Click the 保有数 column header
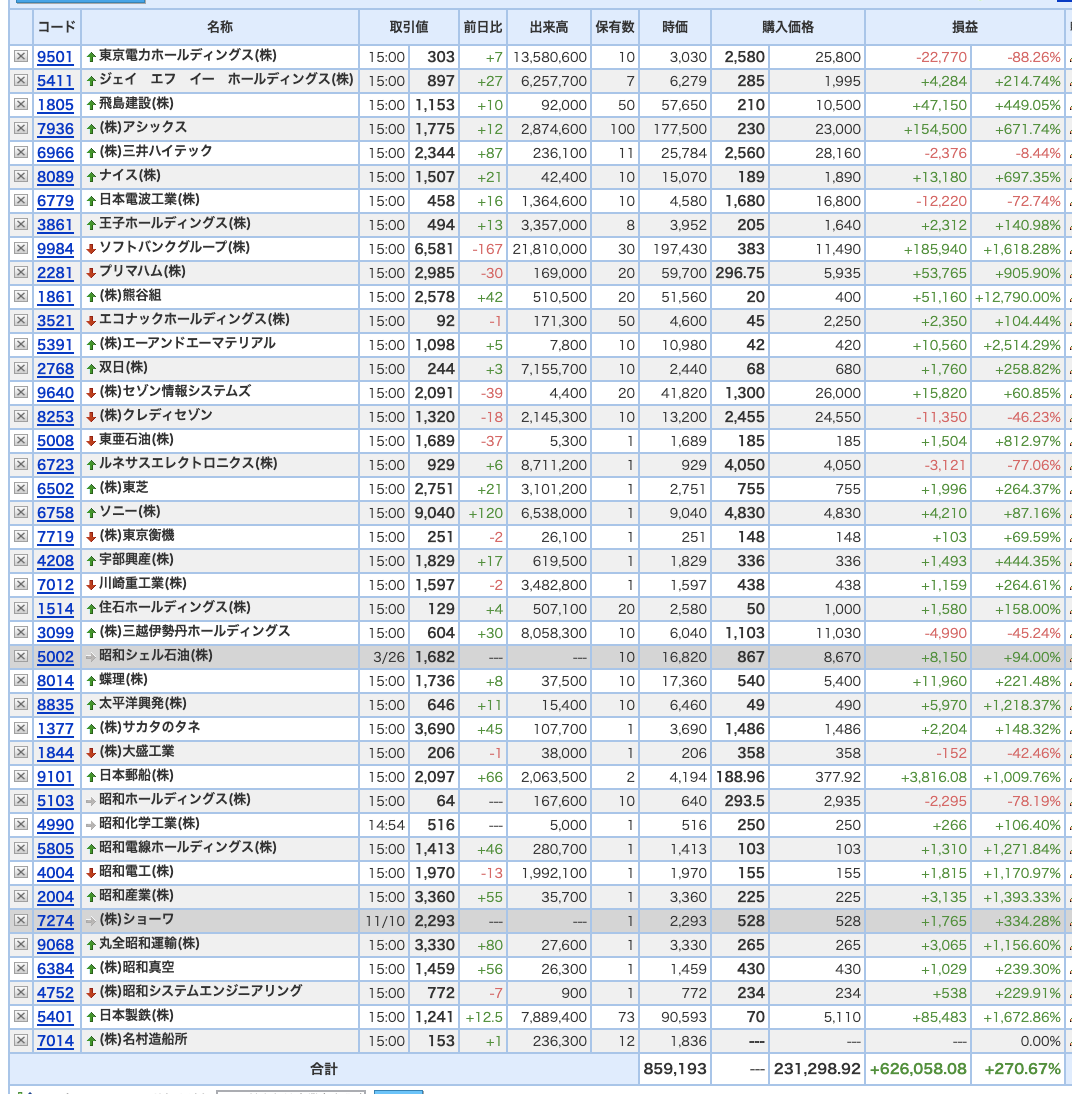Image resolution: width=1072 pixels, height=1094 pixels. 615,27
